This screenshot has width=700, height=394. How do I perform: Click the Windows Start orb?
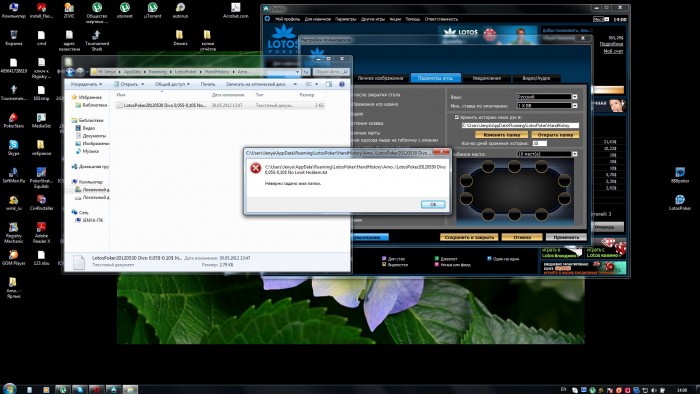pyautogui.click(x=9, y=388)
